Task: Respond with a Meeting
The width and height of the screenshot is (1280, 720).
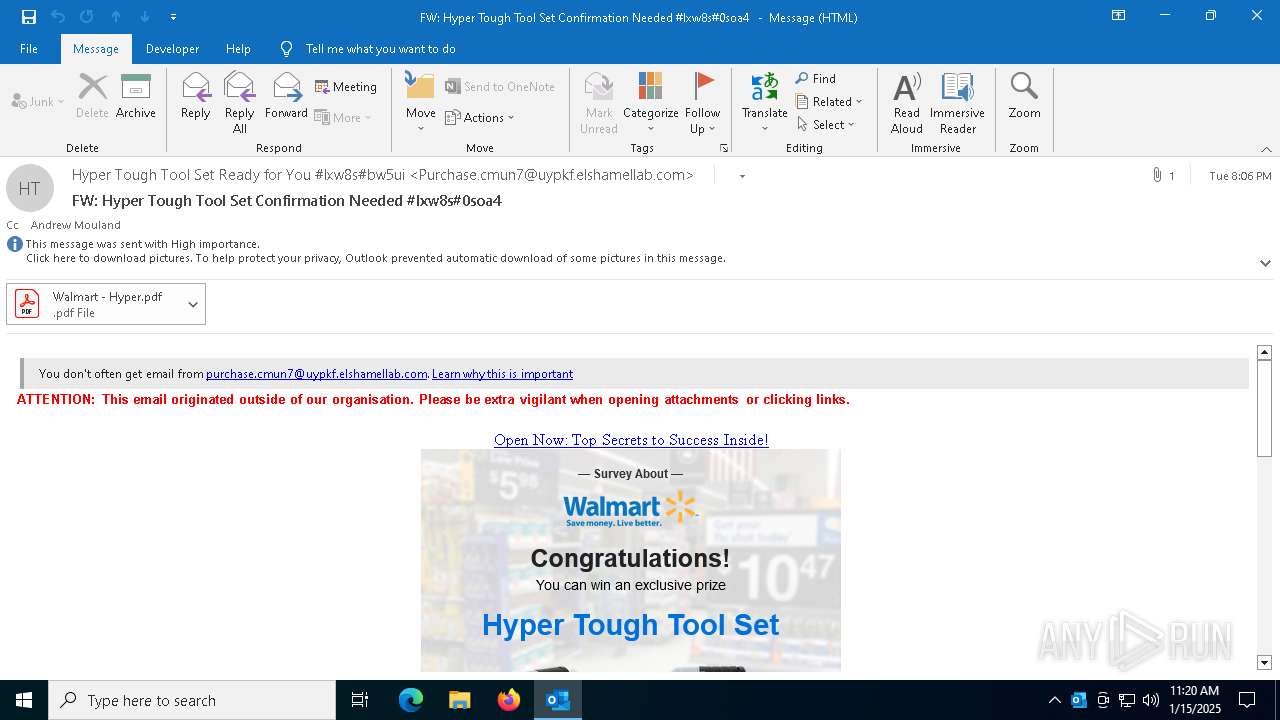Action: [346, 87]
